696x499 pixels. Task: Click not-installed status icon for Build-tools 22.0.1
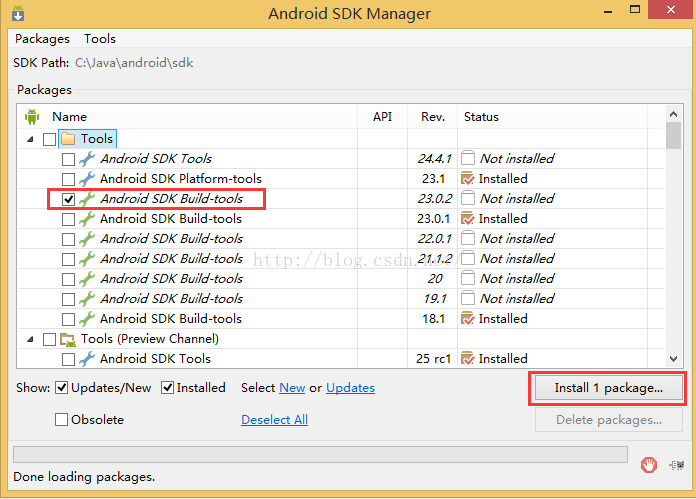(468, 238)
